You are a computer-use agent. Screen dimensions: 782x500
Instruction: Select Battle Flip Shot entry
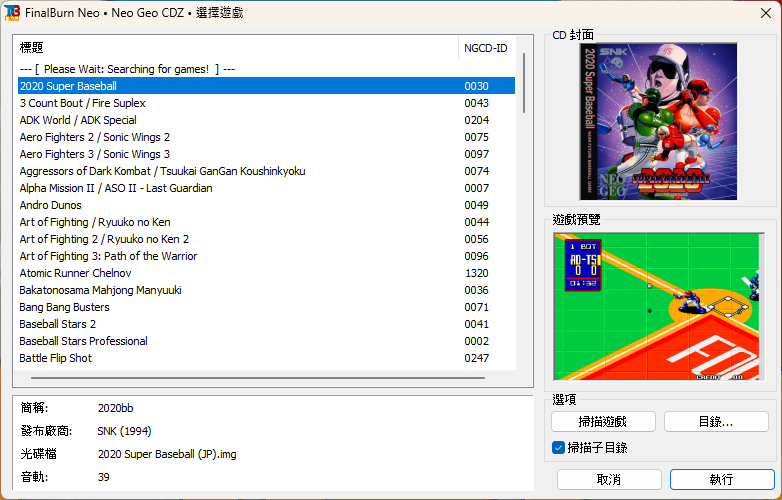coord(266,358)
